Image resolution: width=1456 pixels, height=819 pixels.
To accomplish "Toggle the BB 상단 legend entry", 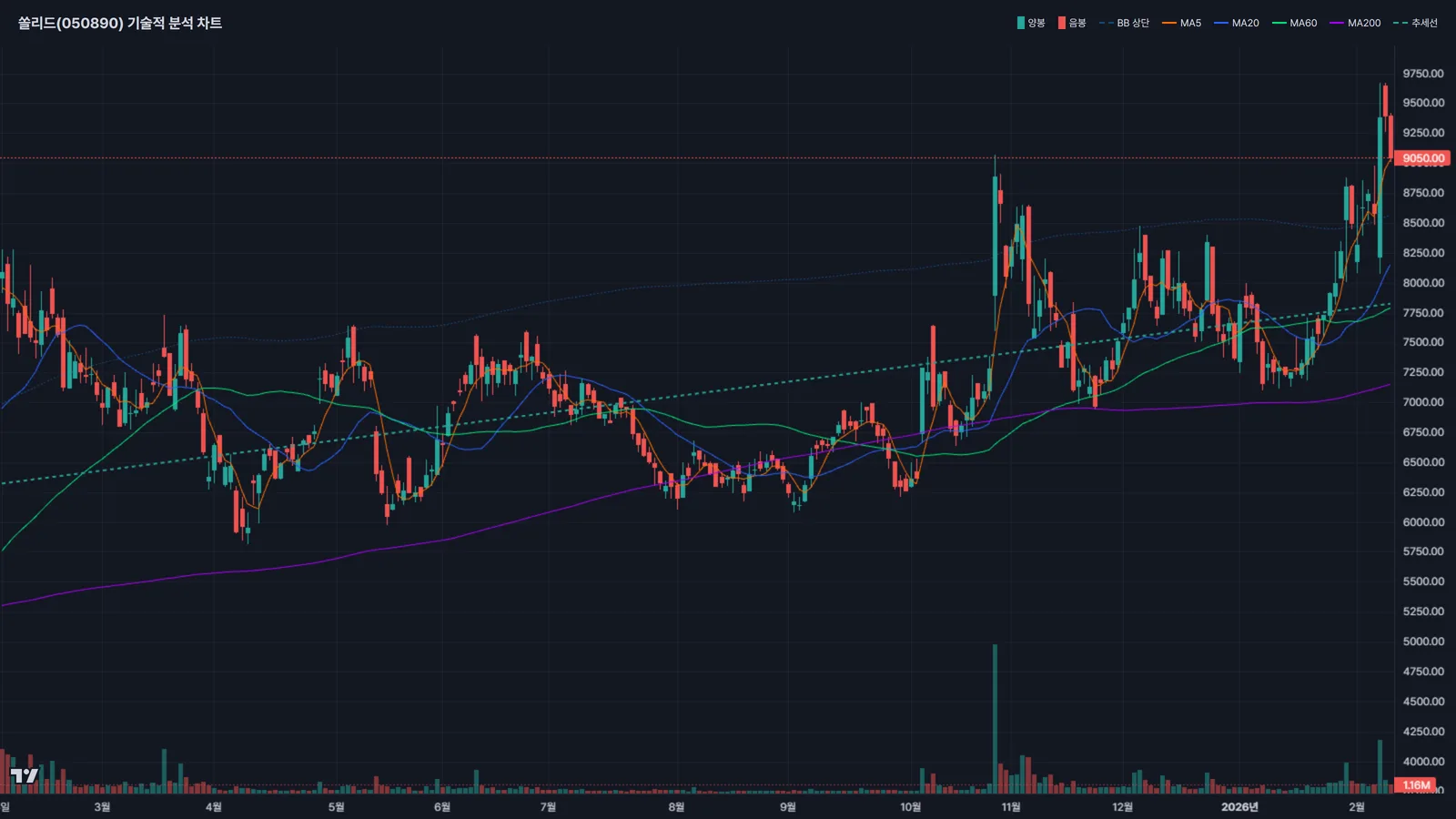I will (x=1125, y=23).
